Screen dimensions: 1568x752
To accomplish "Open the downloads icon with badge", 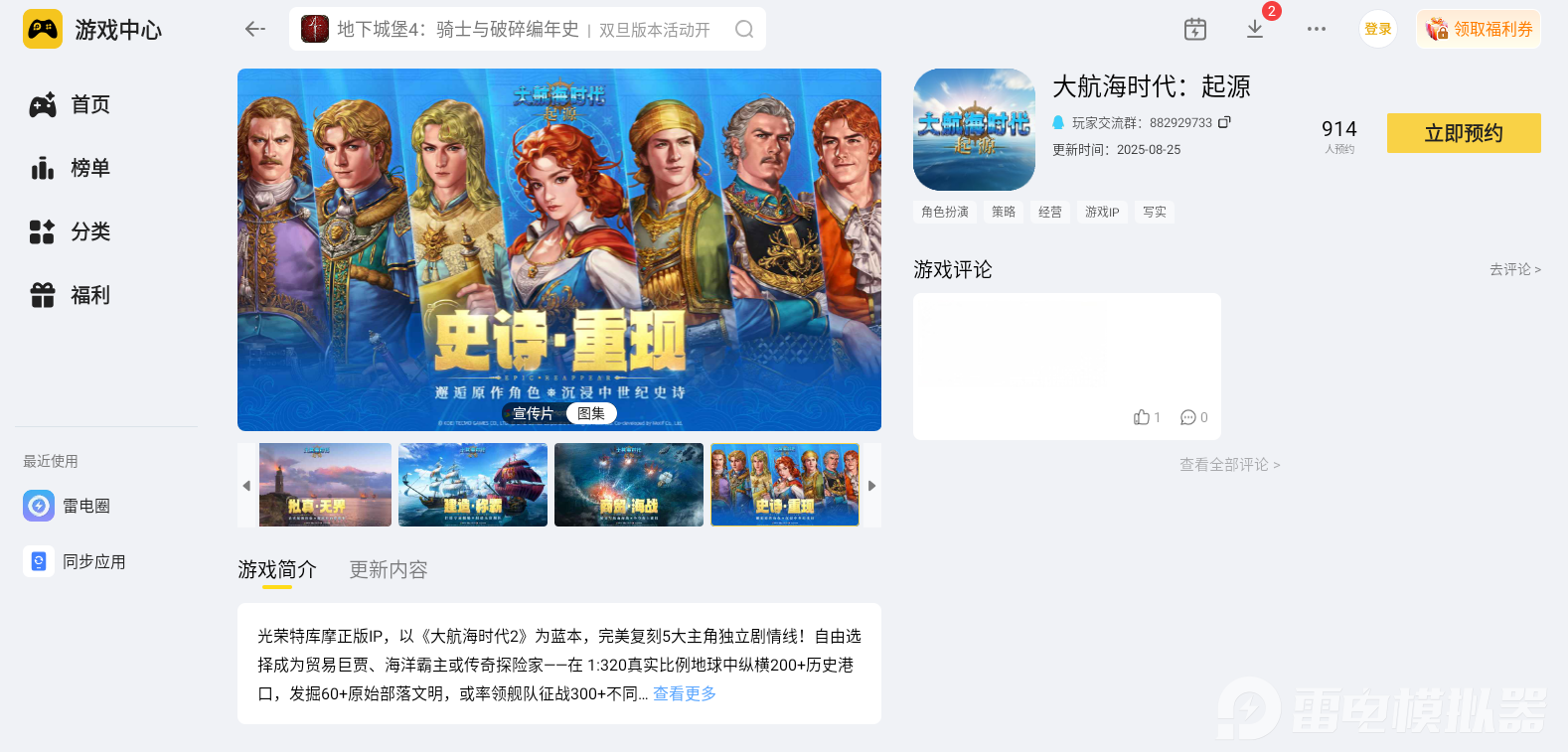I will (1255, 29).
